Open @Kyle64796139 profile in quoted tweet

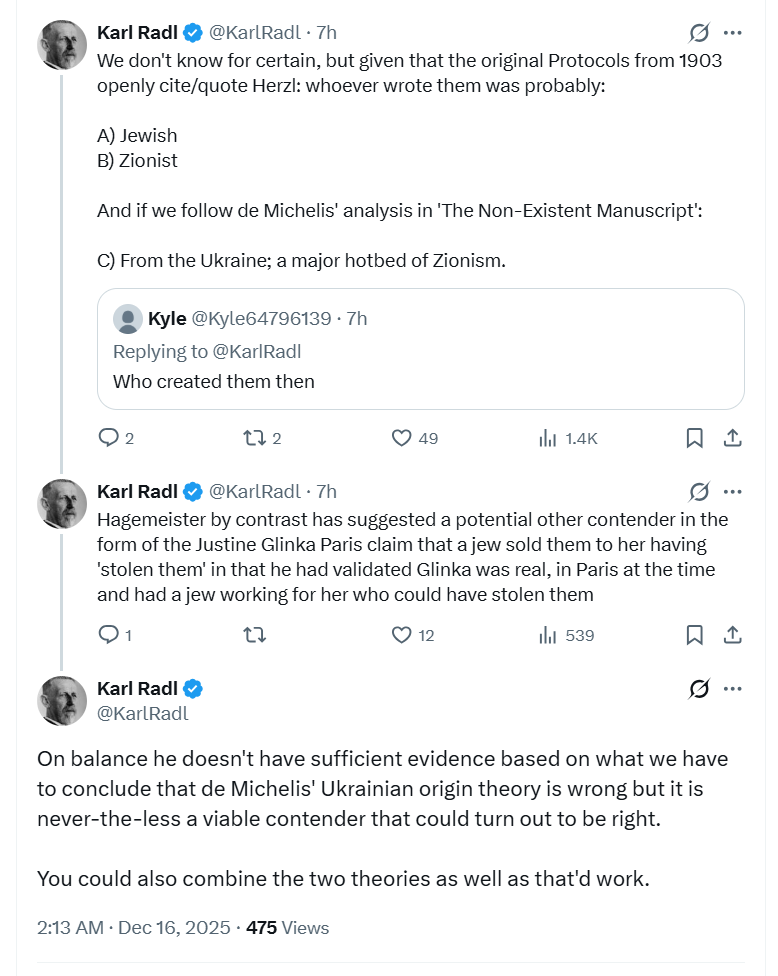(261, 318)
